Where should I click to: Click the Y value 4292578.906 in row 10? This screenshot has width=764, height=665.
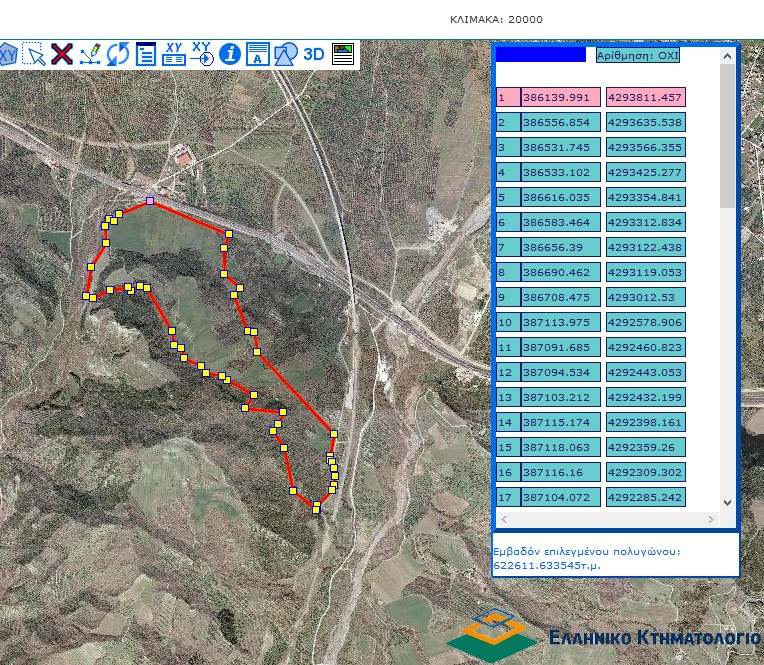[645, 323]
